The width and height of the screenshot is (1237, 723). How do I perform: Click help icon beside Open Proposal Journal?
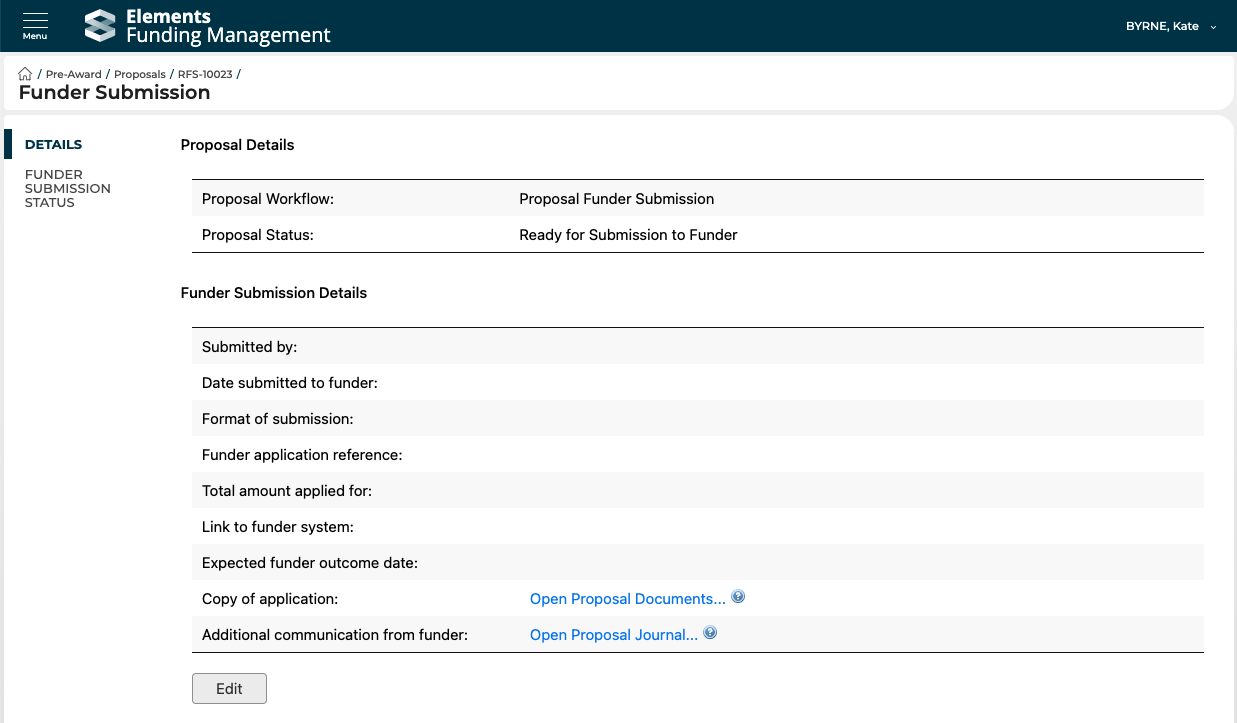pyautogui.click(x=710, y=633)
